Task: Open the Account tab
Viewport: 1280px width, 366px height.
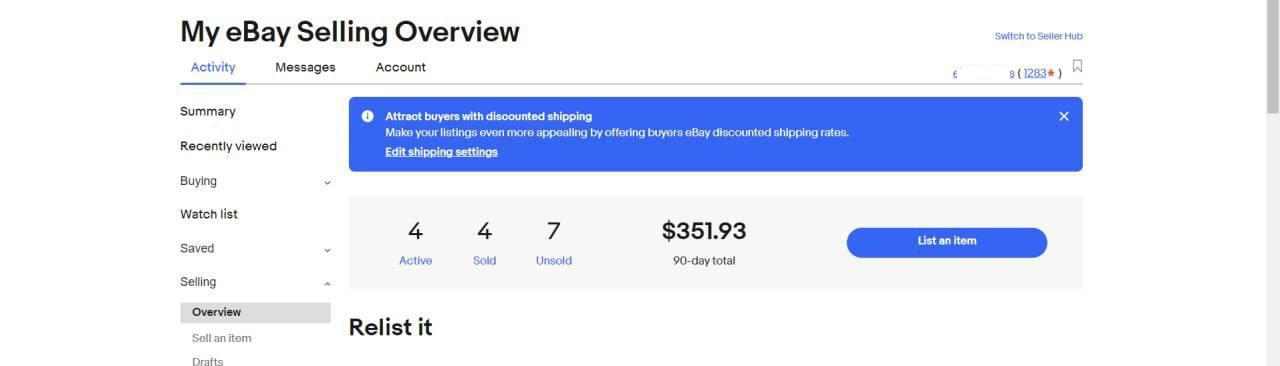Action: click(x=400, y=67)
